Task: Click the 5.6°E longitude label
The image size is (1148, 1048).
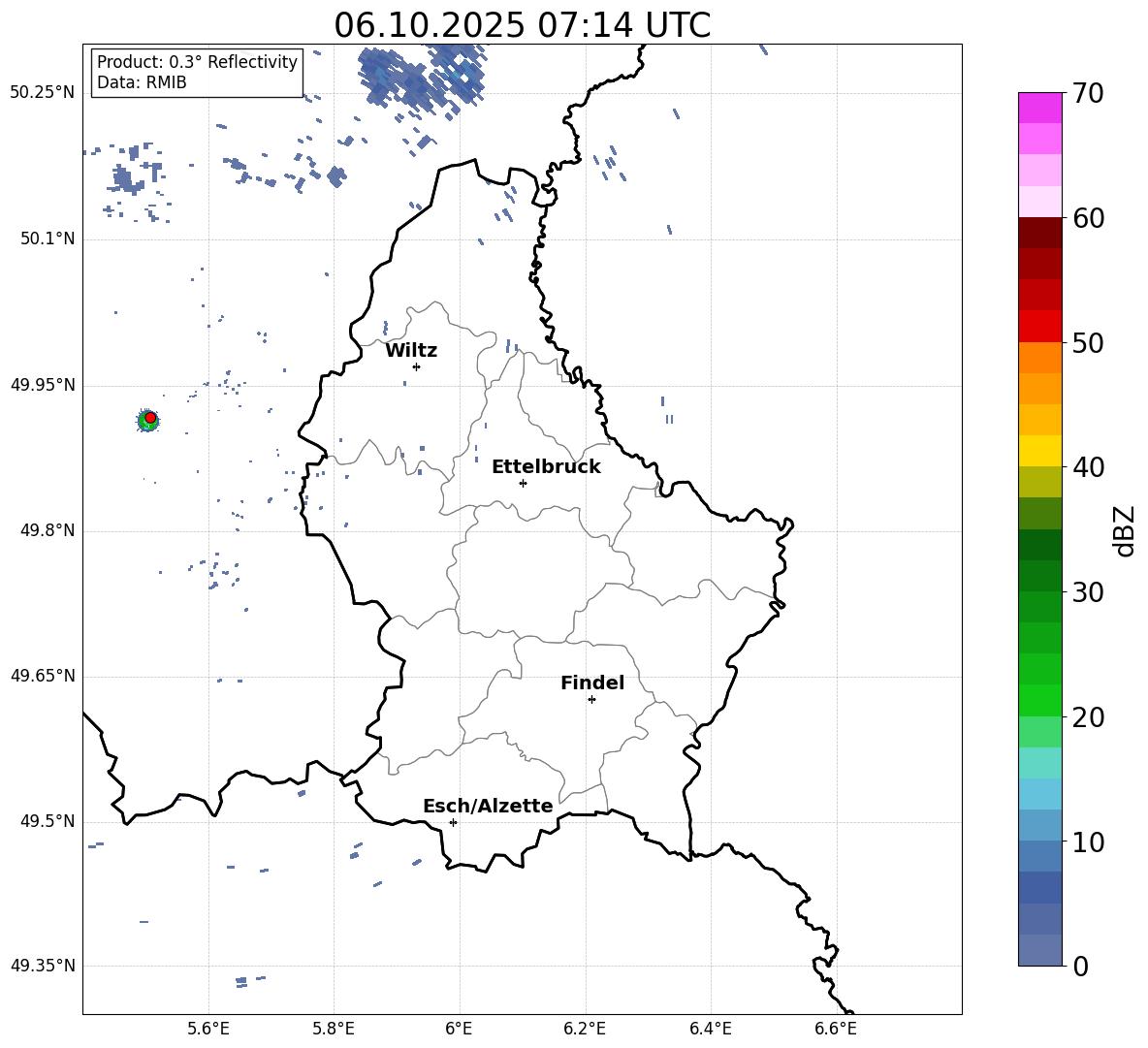Action: (x=208, y=1029)
